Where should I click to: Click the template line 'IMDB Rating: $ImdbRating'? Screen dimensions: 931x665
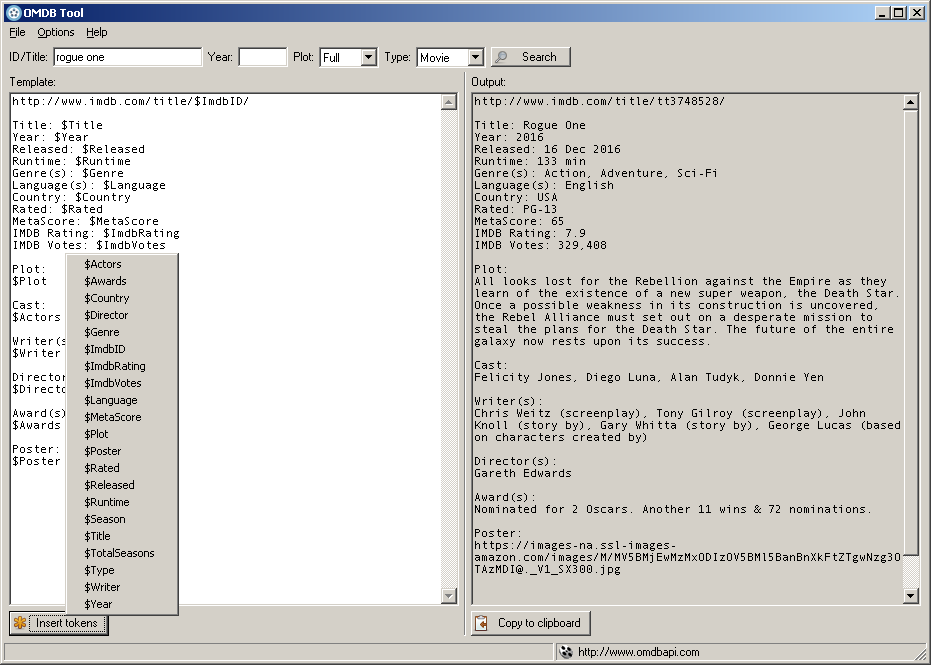(96, 233)
